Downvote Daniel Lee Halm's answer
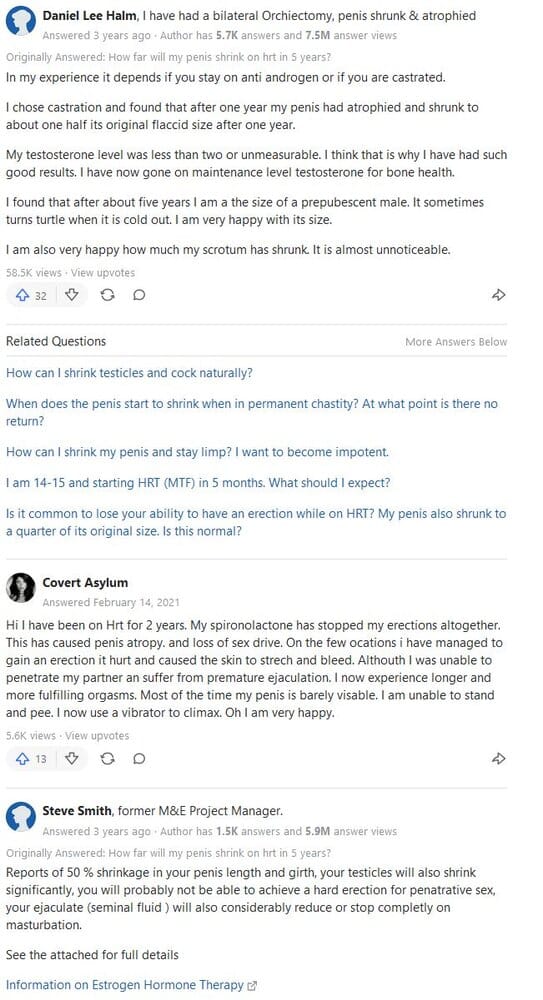543x1000 pixels. coord(72,295)
